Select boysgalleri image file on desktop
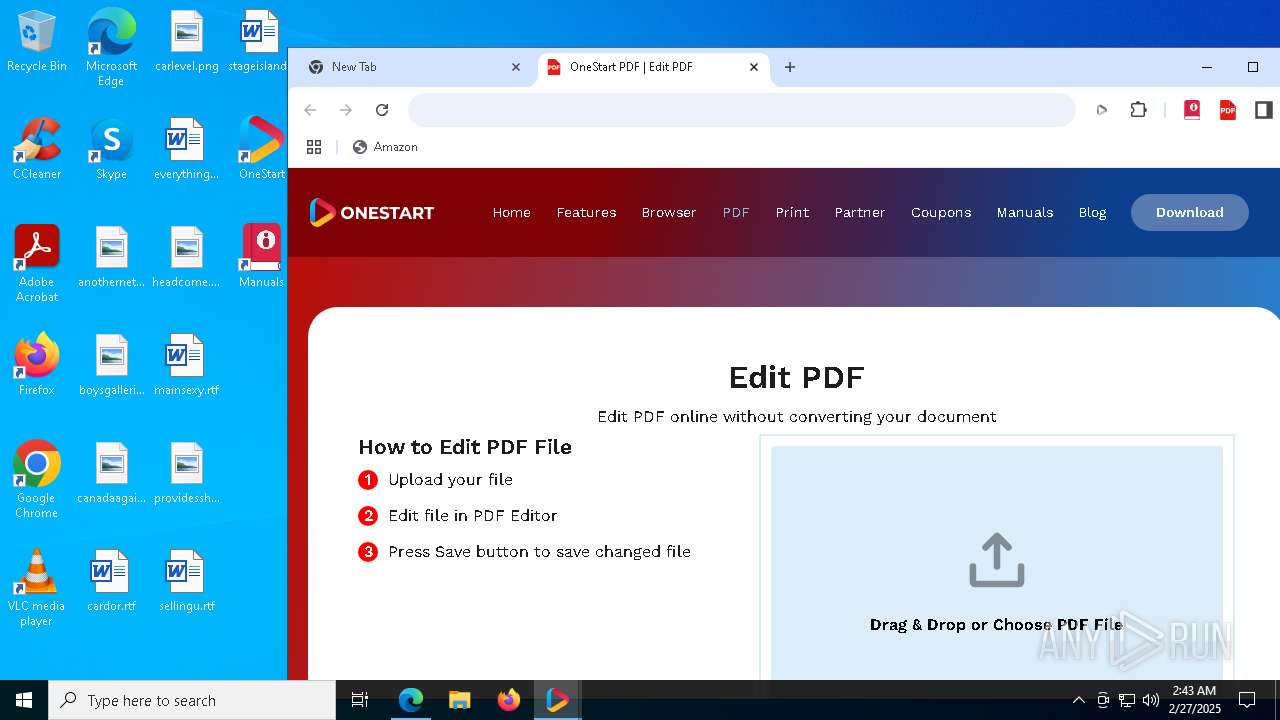1280x720 pixels. coord(111,365)
